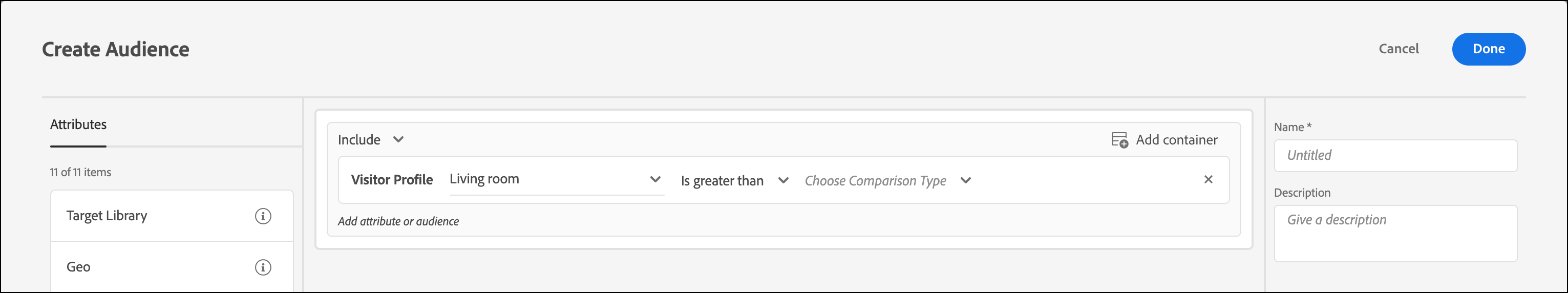The image size is (1568, 293).
Task: Focus the Name input field
Action: point(1395,156)
